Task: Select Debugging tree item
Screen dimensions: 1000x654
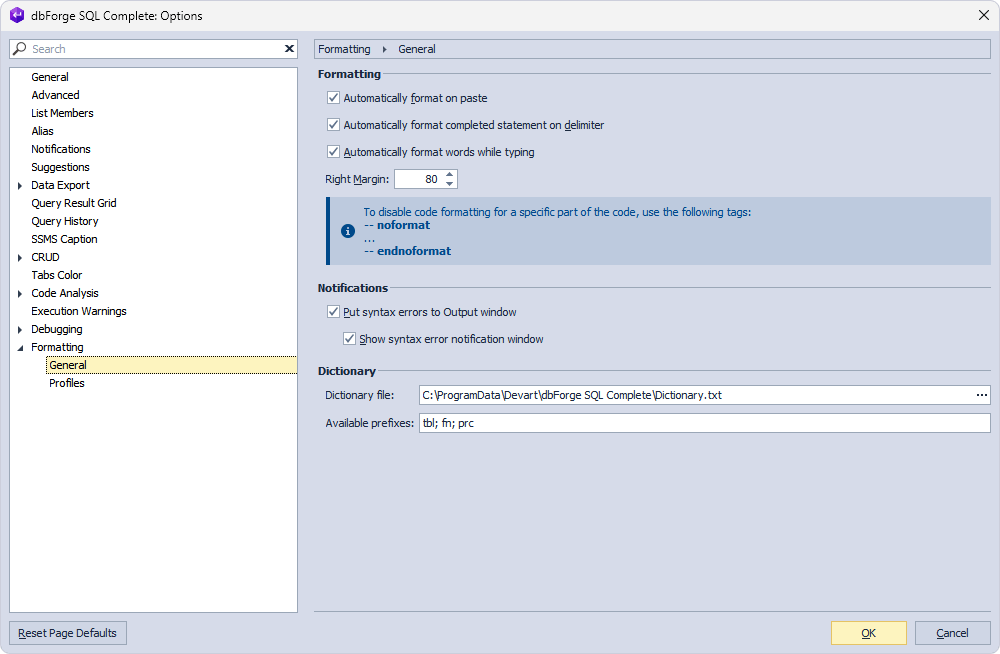Action: point(57,329)
